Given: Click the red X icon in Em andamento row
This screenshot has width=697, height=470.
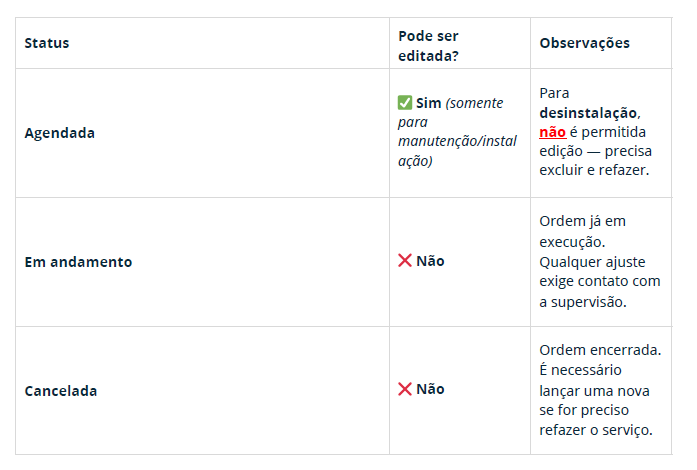Looking at the screenshot, I should 405,261.
